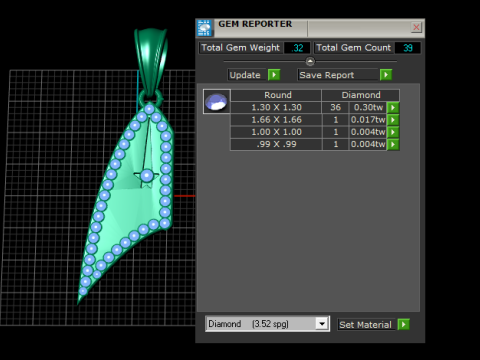This screenshot has height=360, width=480.
Task: Click the Total Gem Weight value .32
Action: pyautogui.click(x=297, y=48)
